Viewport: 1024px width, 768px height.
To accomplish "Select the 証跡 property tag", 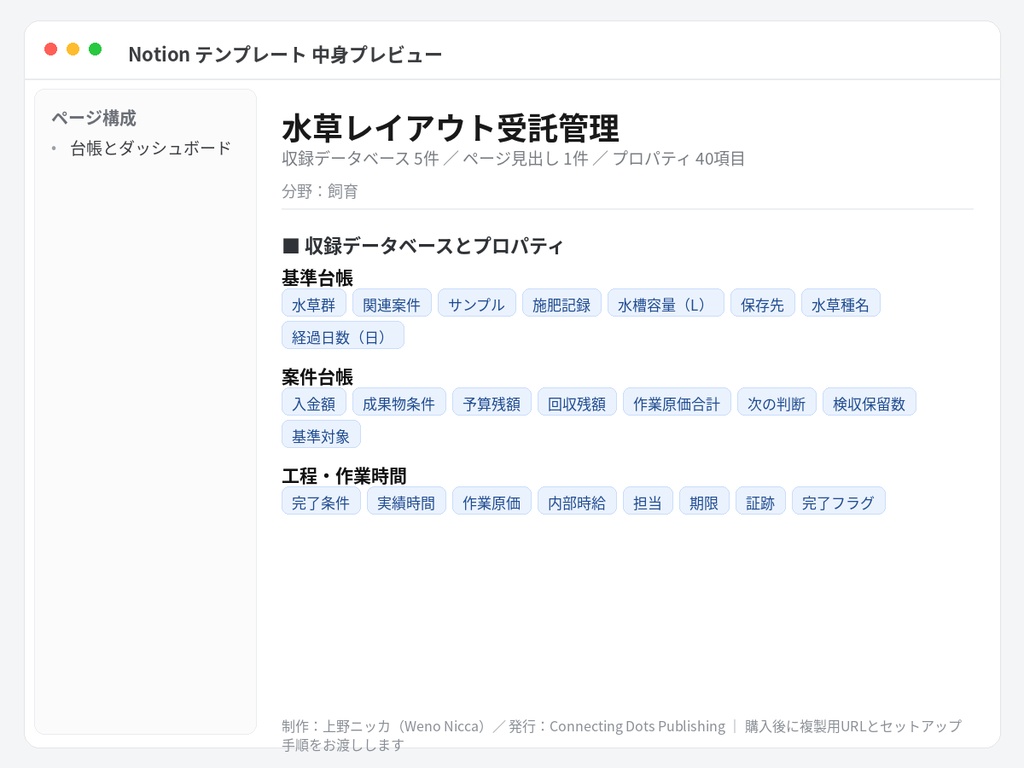I will click(x=760, y=502).
